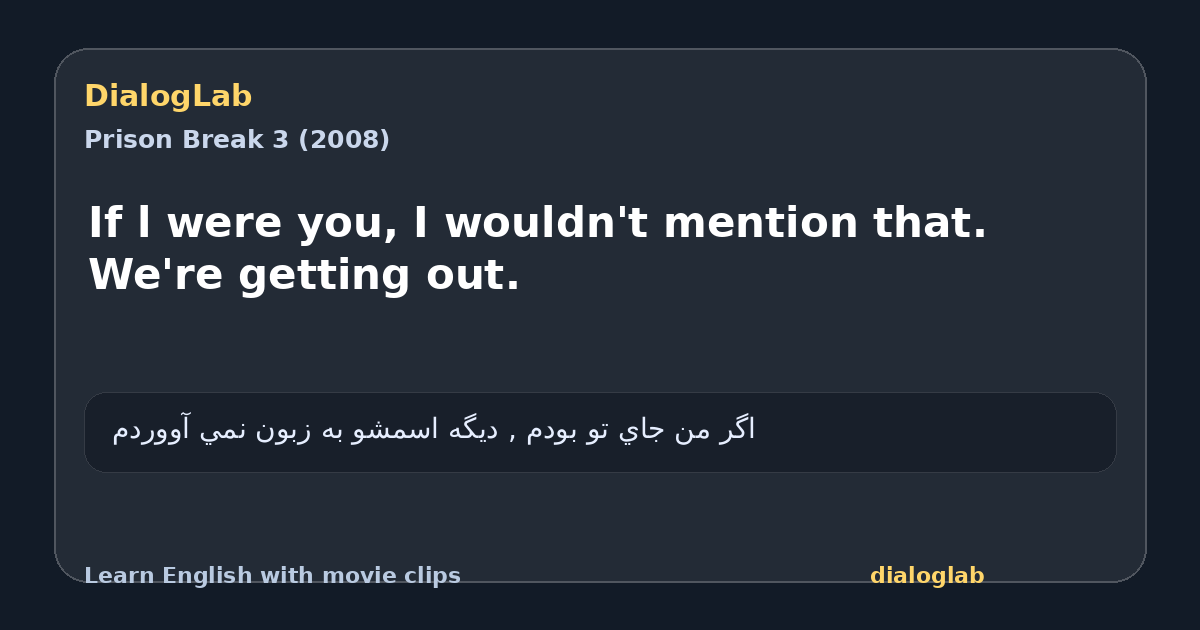The image size is (1200, 630).
Task: Select the "We're getting out." line
Action: [x=304, y=276]
